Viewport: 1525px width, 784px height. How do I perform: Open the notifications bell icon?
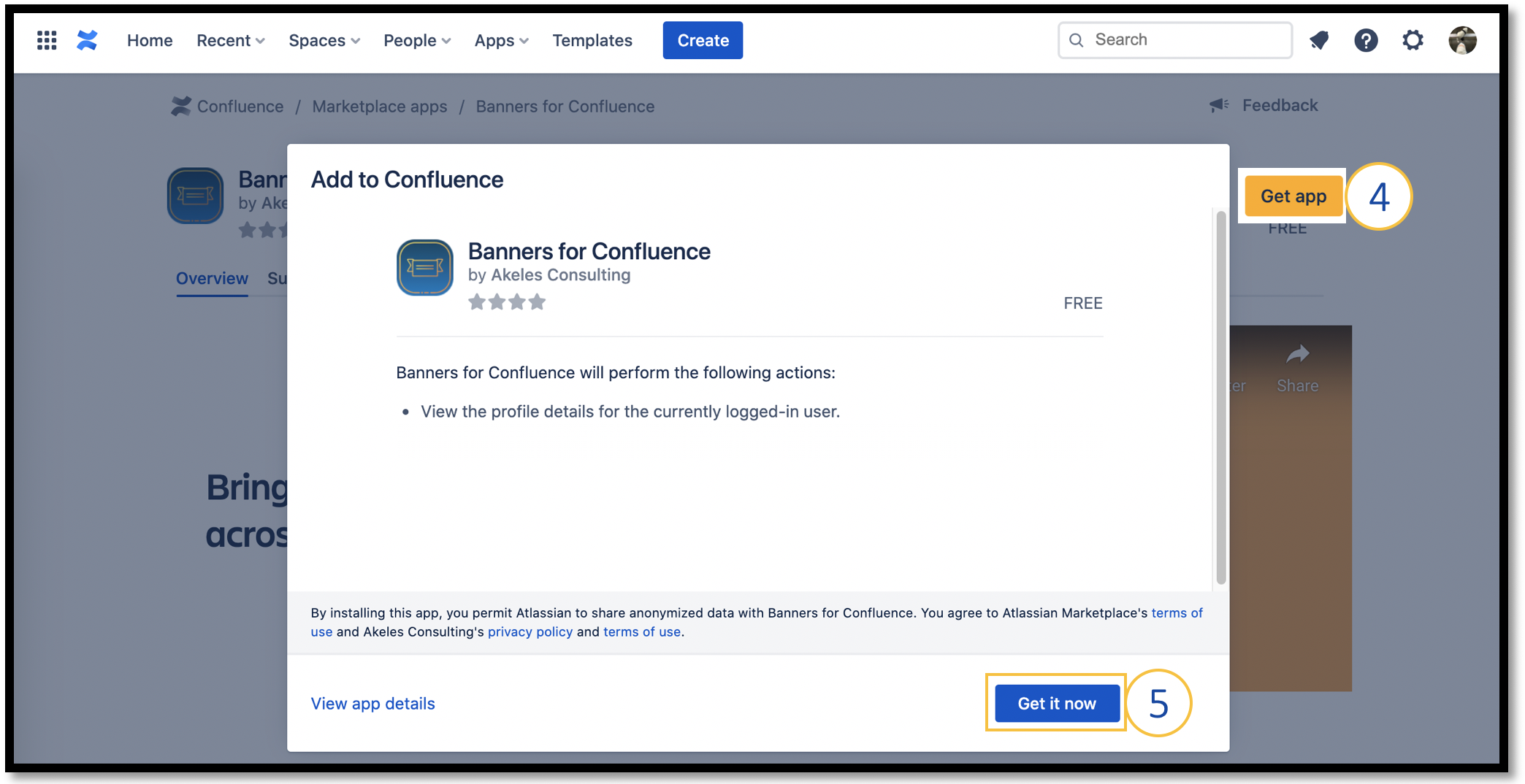click(1319, 40)
